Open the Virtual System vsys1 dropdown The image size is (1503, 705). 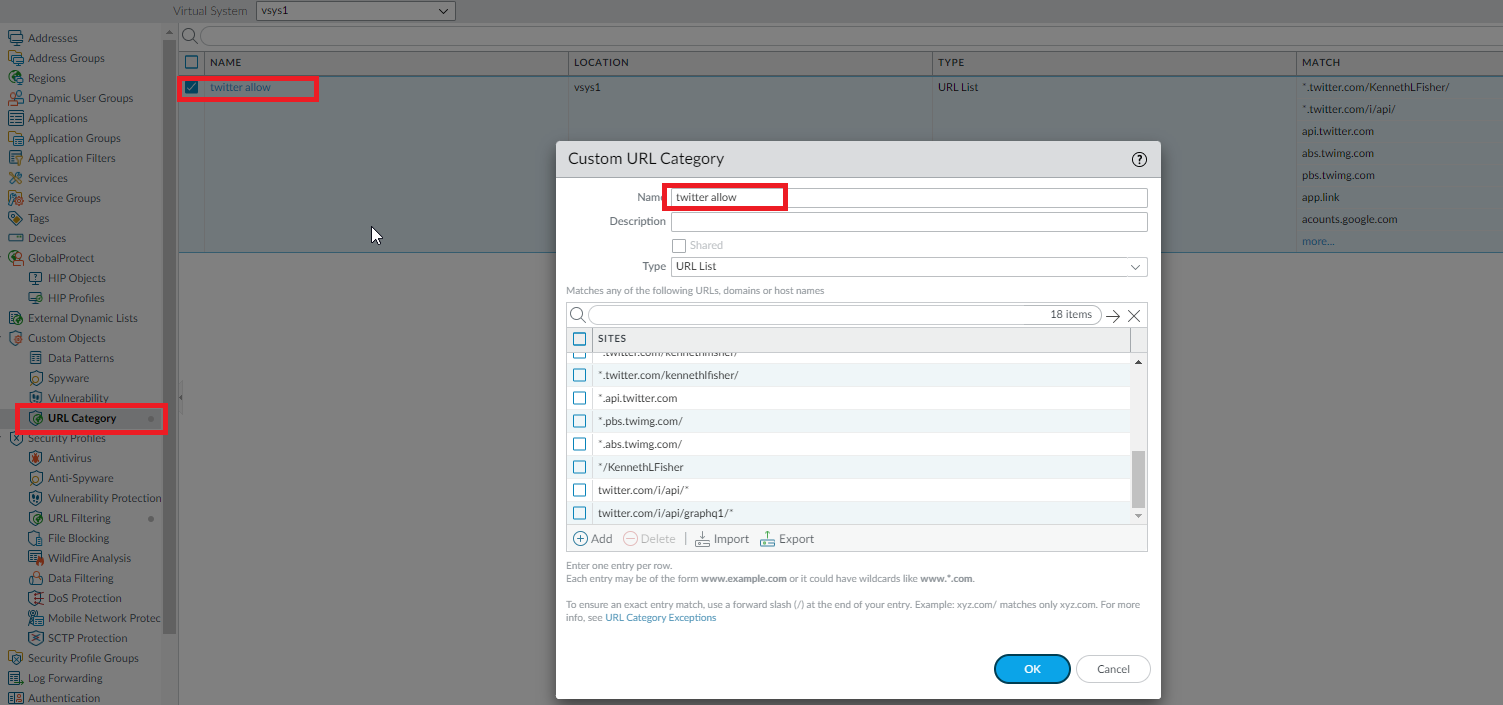coord(355,10)
